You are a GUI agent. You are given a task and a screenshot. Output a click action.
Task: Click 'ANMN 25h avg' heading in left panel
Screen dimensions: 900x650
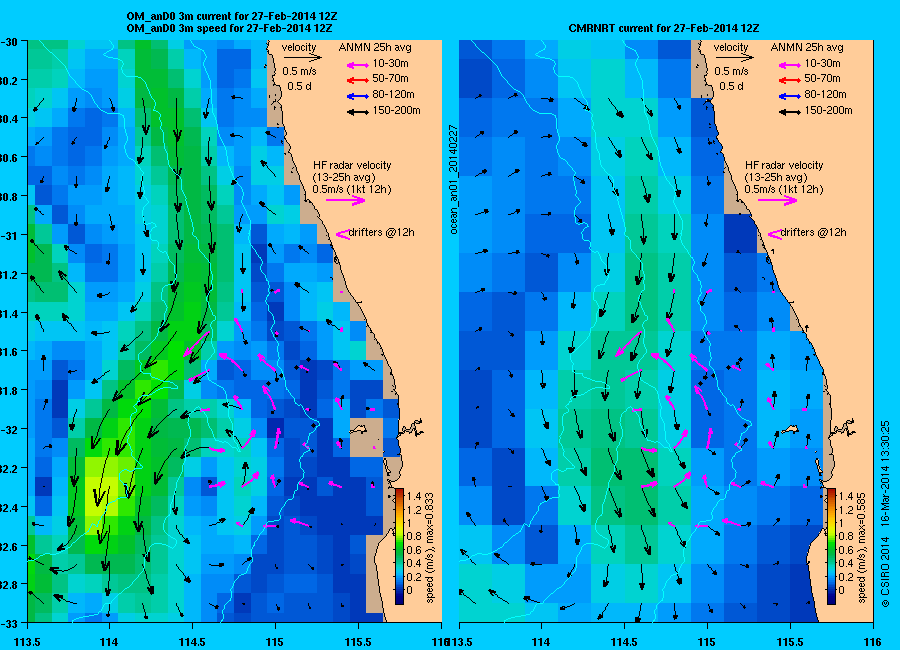click(375, 47)
